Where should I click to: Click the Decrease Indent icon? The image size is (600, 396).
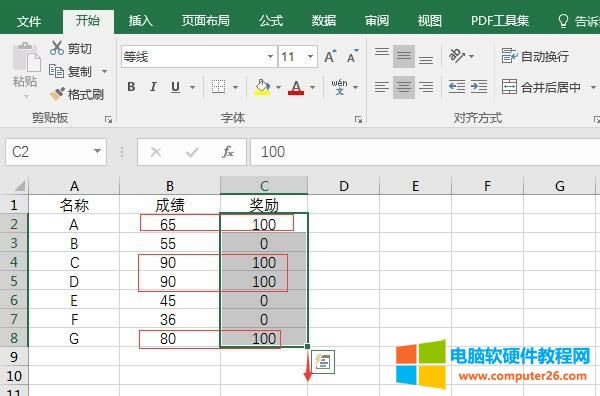tap(457, 87)
